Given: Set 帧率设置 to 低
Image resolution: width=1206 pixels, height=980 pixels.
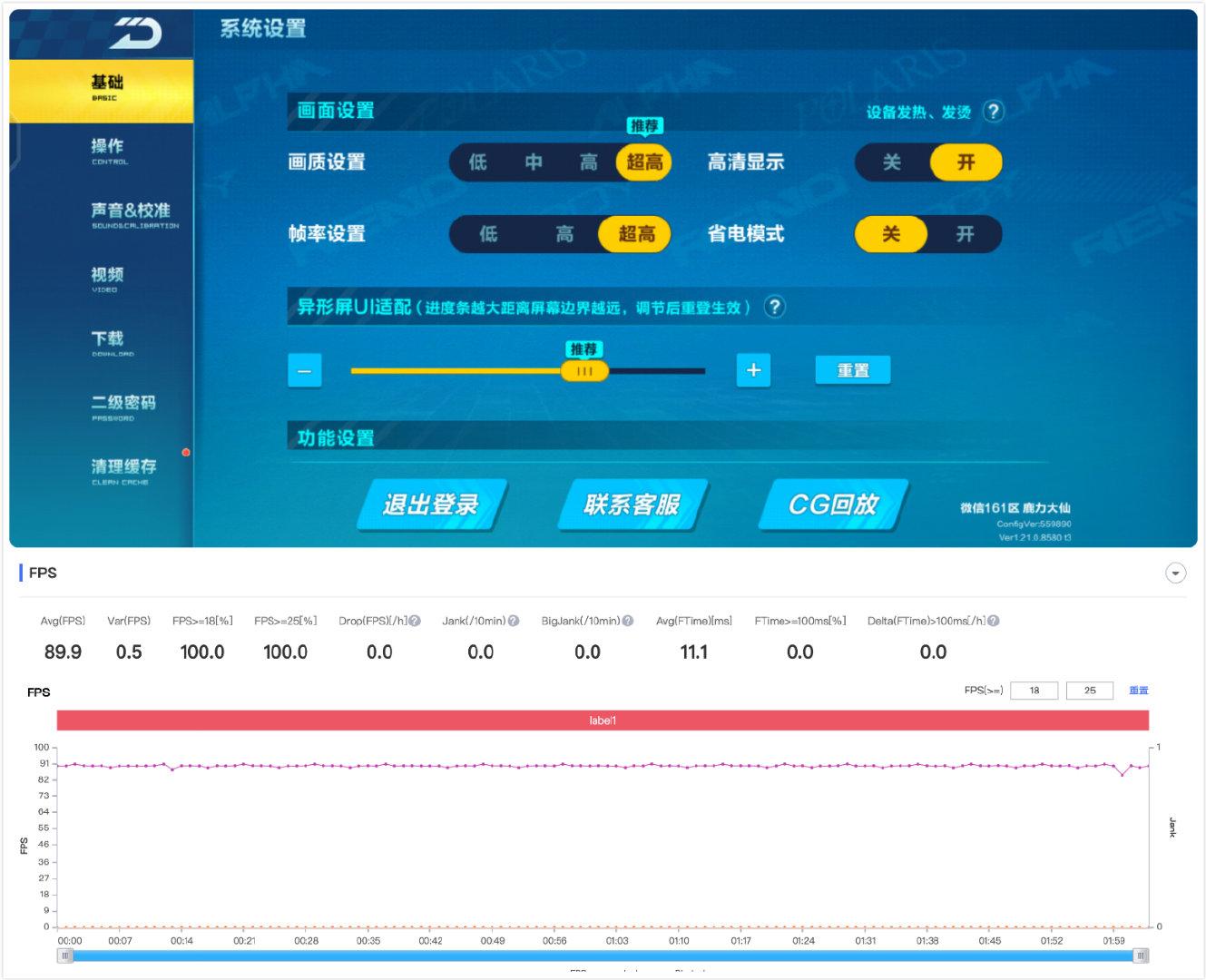Looking at the screenshot, I should click(x=488, y=234).
